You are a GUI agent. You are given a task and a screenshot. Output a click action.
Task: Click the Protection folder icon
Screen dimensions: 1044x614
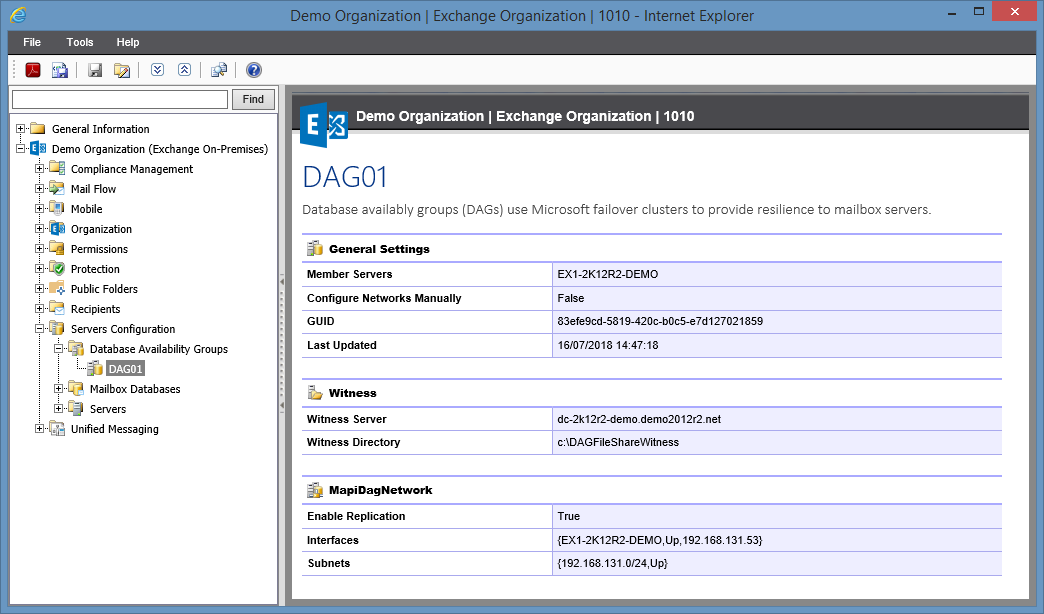(57, 268)
